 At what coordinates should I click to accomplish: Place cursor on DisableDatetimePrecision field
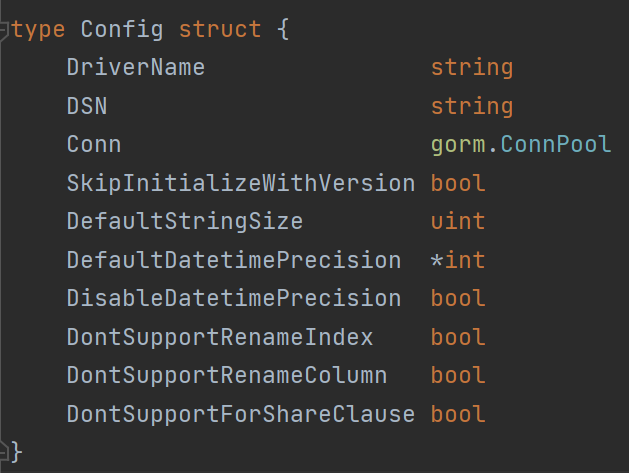coord(233,298)
